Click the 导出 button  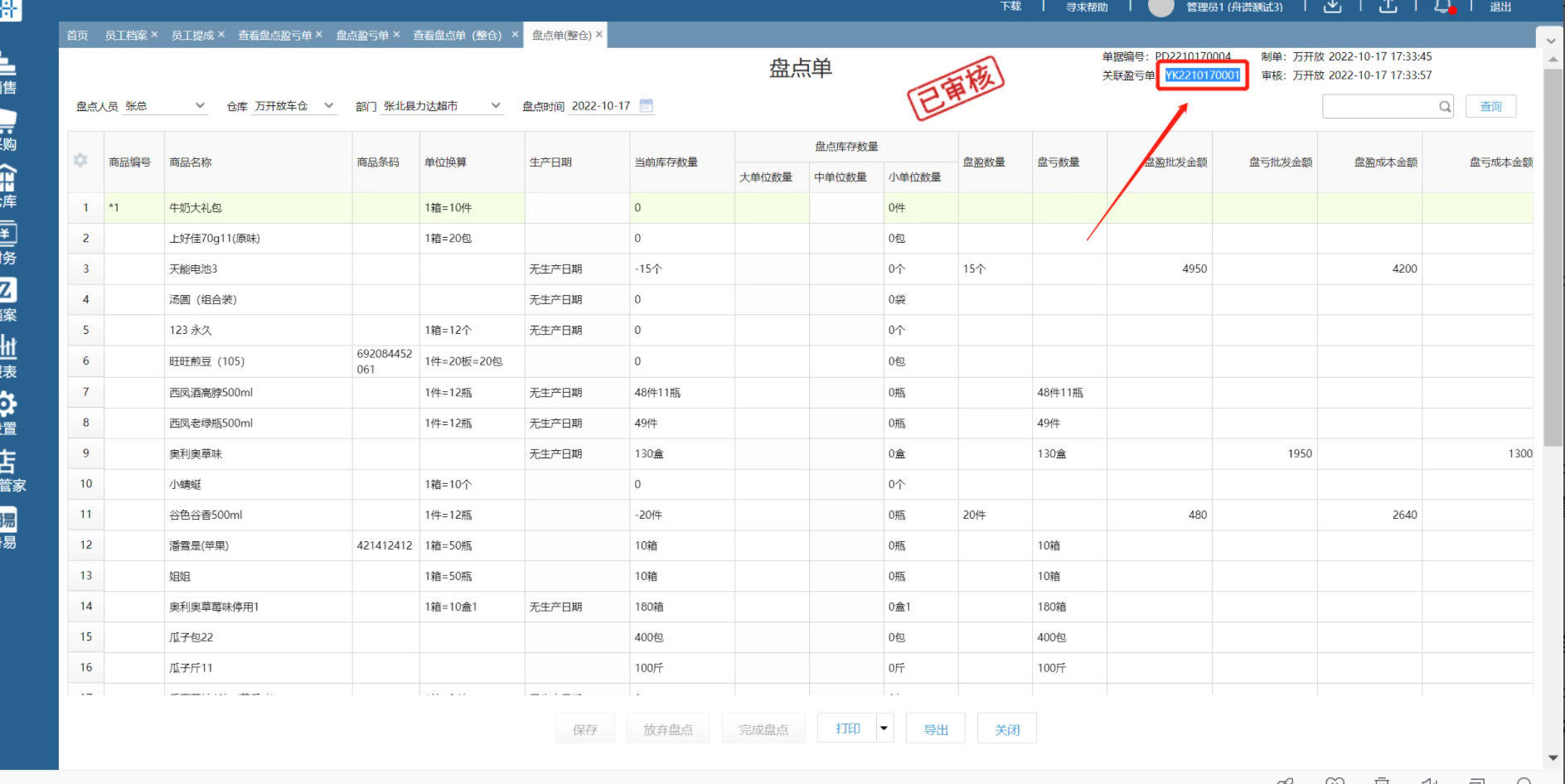(x=936, y=729)
